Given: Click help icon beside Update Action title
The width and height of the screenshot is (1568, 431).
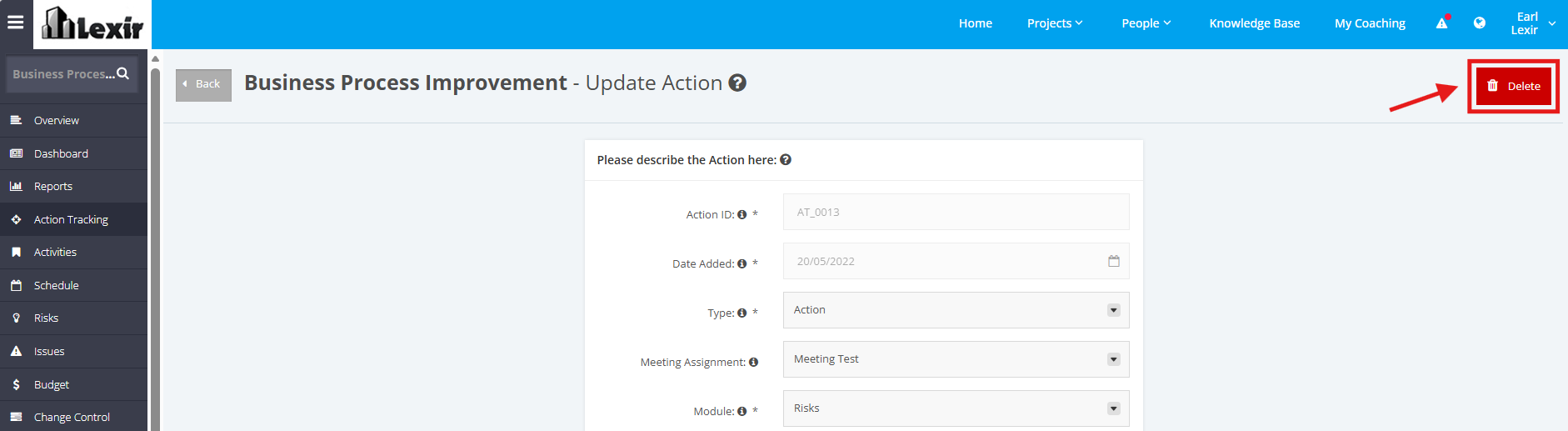Looking at the screenshot, I should click(x=737, y=83).
